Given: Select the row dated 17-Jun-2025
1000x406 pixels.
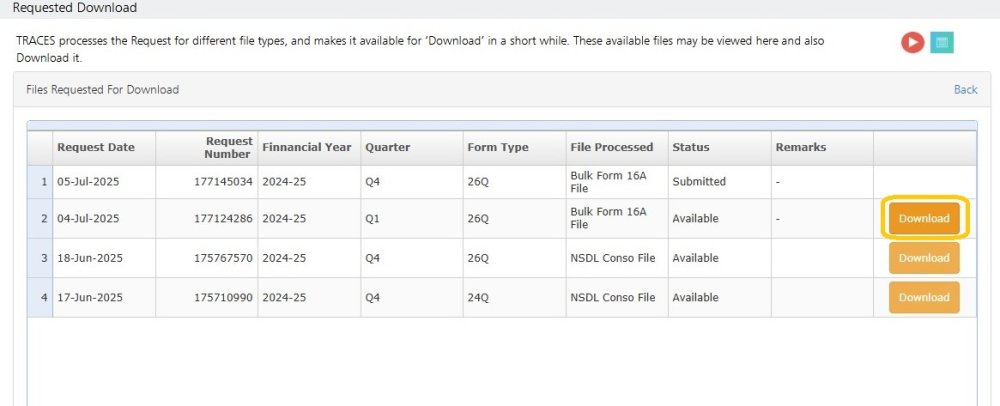Looking at the screenshot, I should [88, 297].
